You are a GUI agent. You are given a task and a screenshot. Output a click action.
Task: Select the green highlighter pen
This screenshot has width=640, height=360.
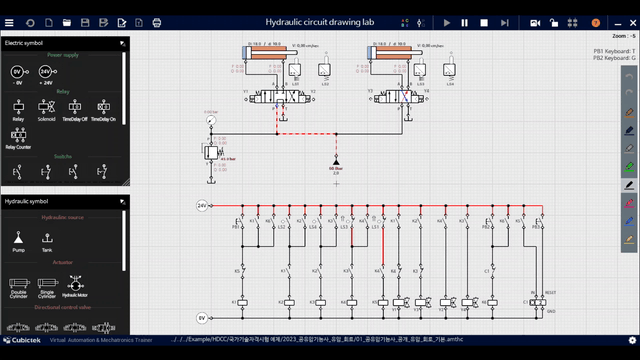(x=629, y=167)
